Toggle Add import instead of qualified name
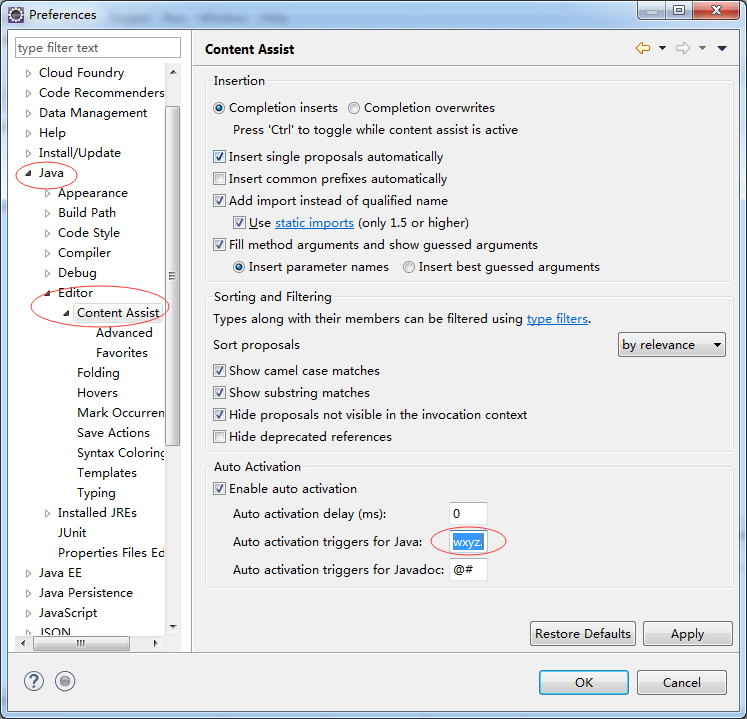Screen dimensions: 747x719 [219, 201]
